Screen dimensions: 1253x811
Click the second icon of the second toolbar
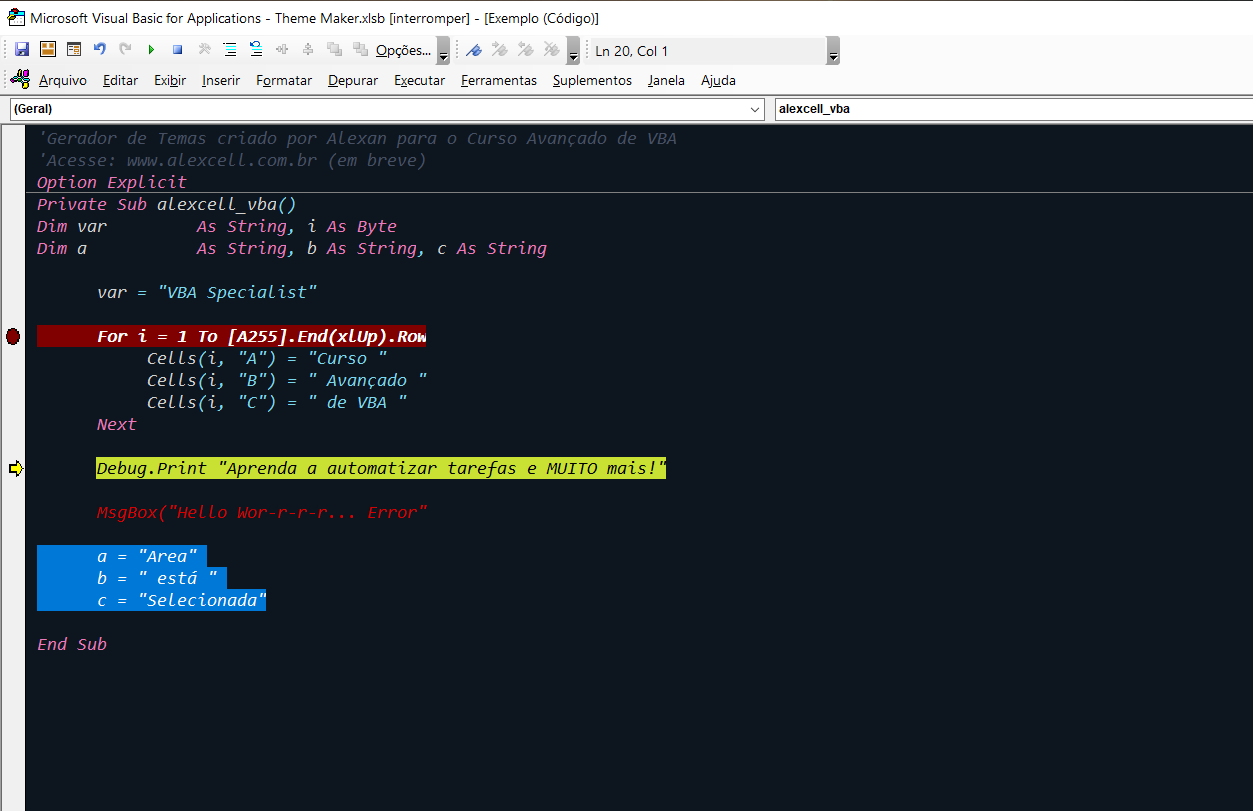pos(500,49)
